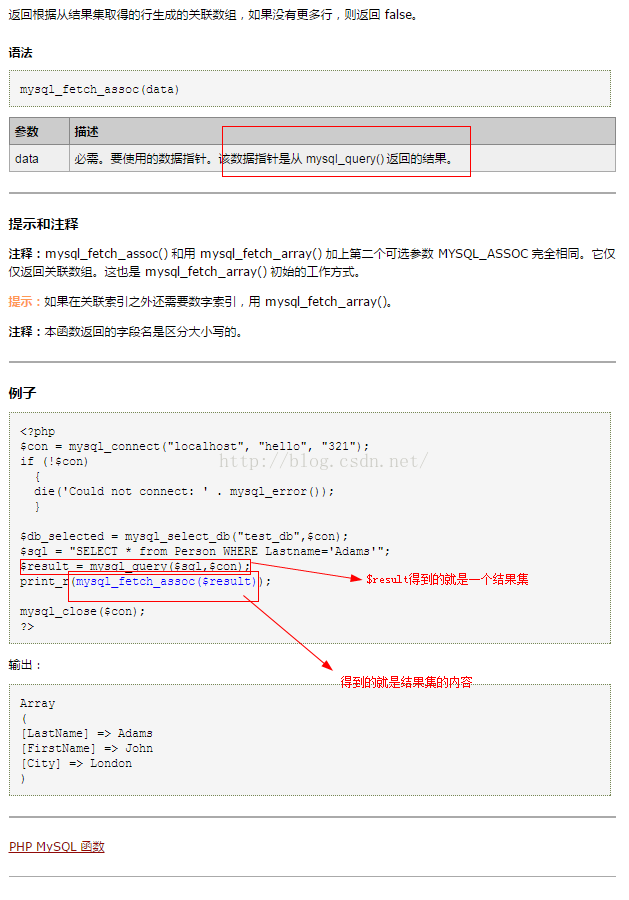Click the 输出 label

click(x=25, y=665)
